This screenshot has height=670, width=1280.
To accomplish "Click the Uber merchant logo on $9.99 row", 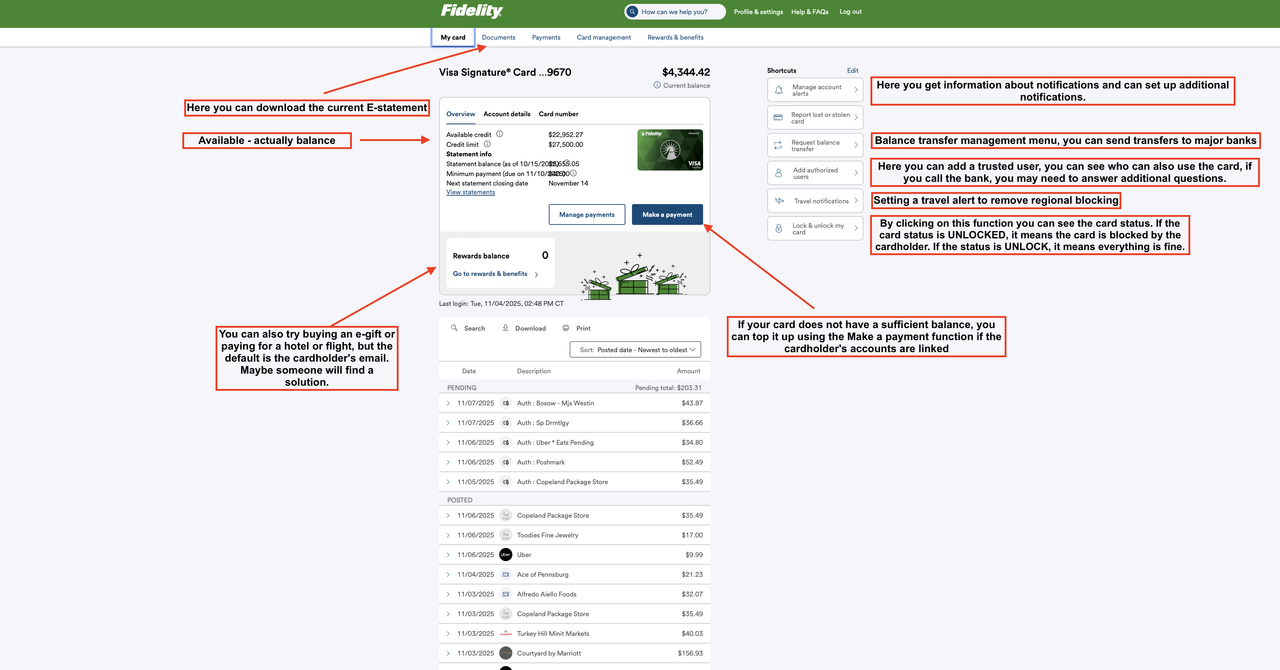I will 506,555.
